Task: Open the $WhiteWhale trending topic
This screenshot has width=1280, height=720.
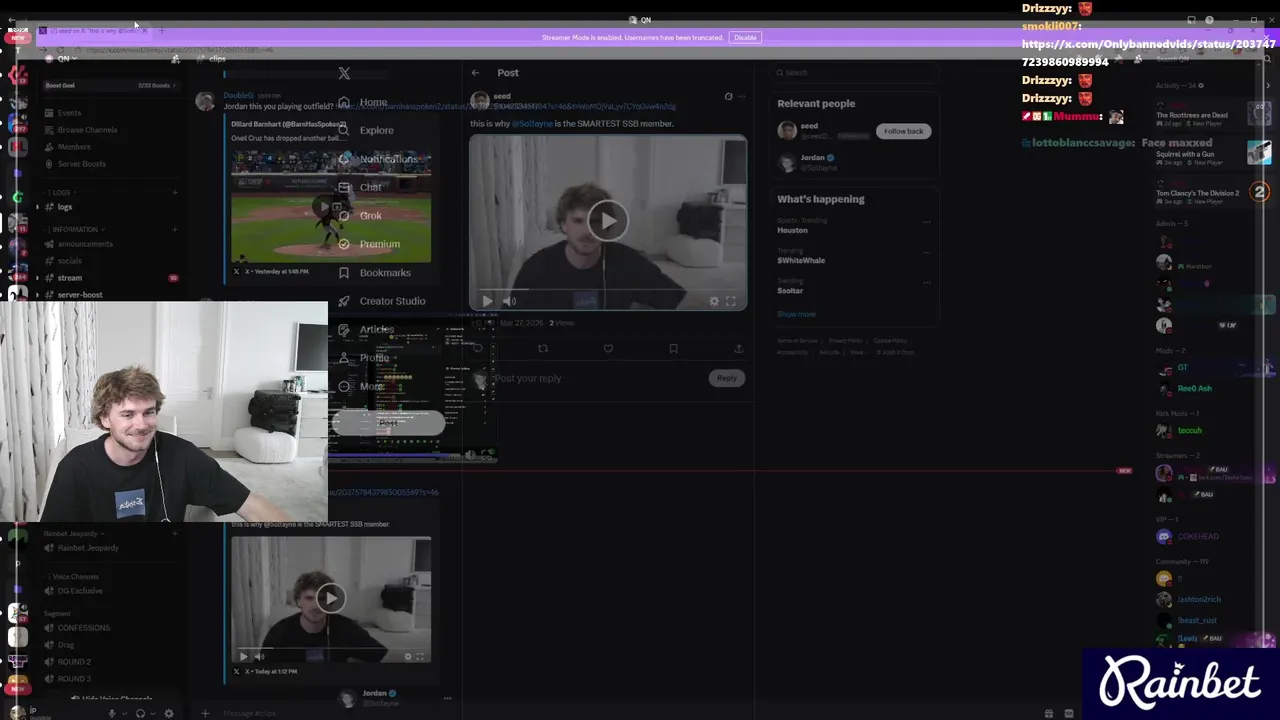Action: coord(801,260)
